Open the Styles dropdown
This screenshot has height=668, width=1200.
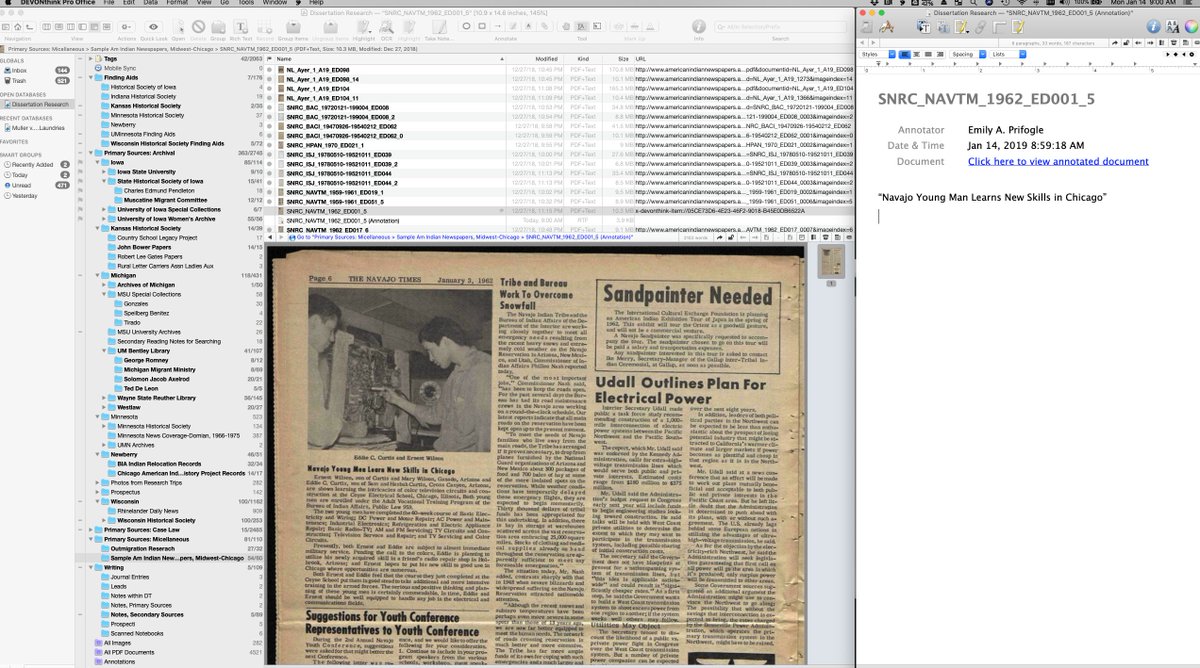click(878, 54)
